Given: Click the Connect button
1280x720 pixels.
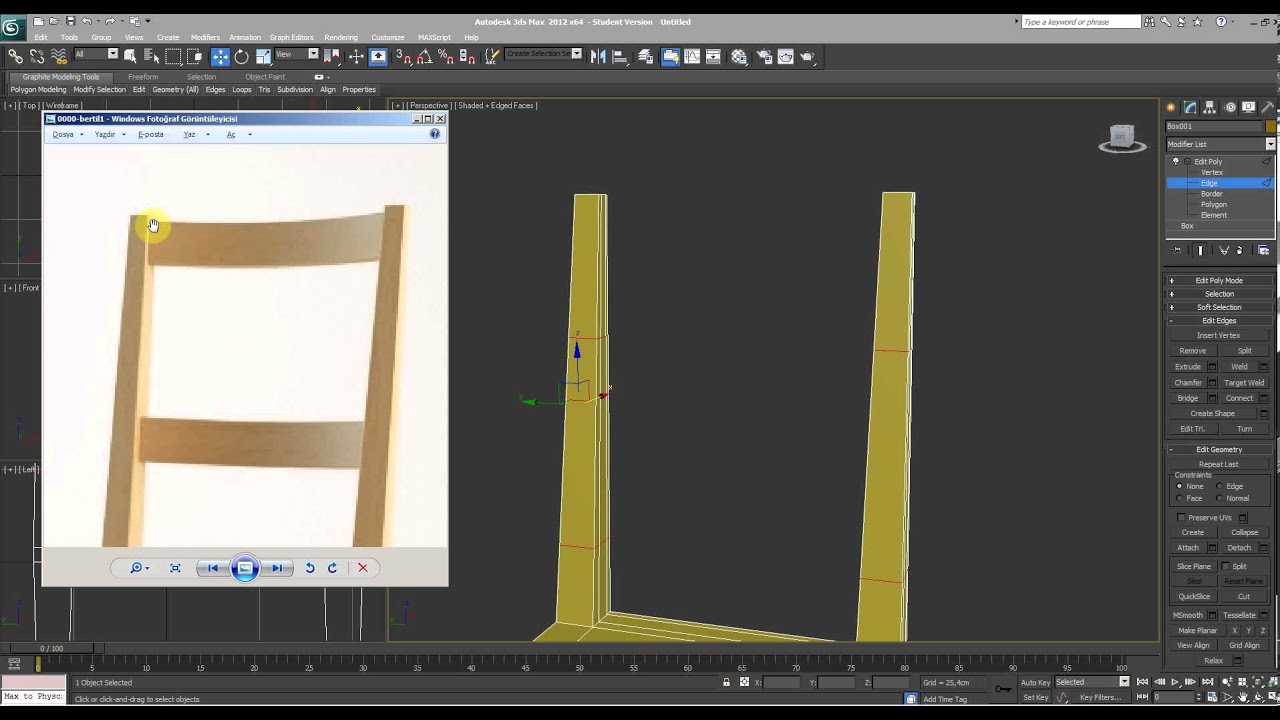Looking at the screenshot, I should (x=1239, y=398).
